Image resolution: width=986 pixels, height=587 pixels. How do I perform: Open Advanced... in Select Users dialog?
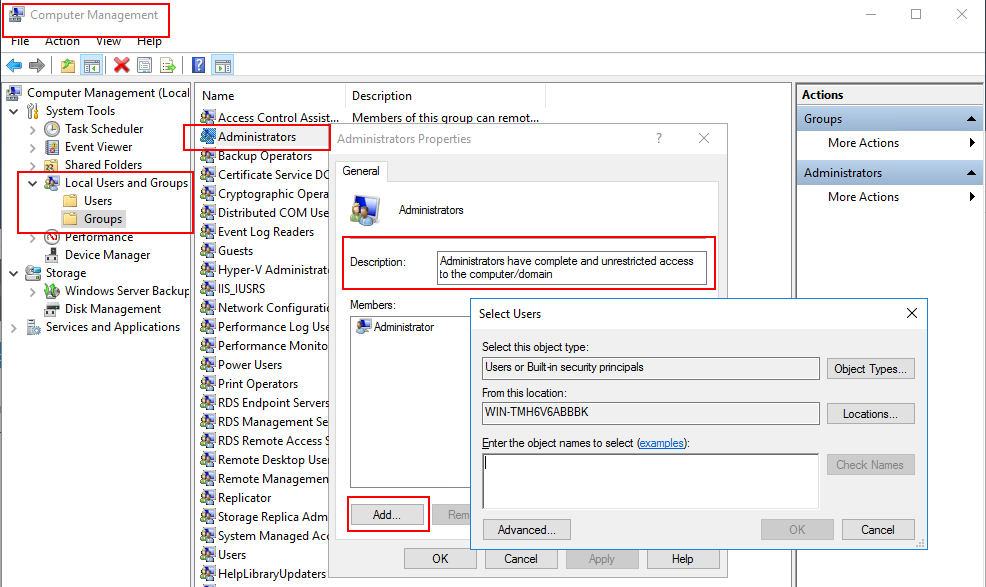527,530
